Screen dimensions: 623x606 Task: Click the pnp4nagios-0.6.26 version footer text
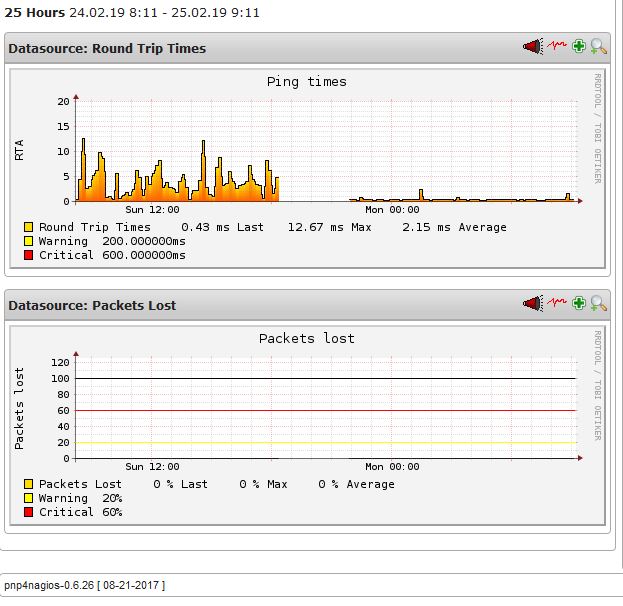coord(84,584)
